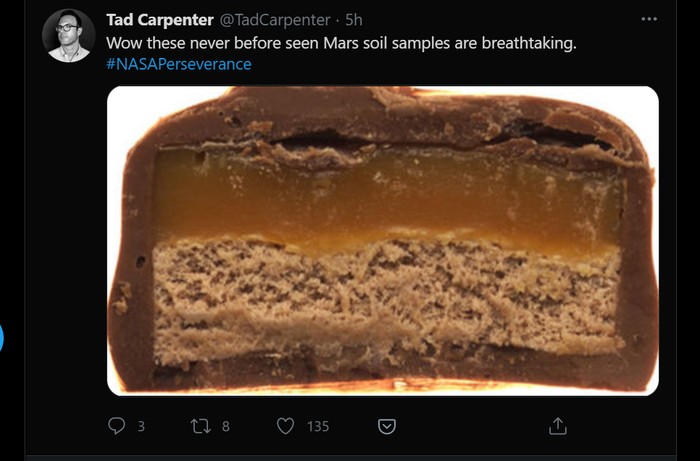The image size is (700, 461).
Task: Toggle the like heart on this tweet
Action: click(285, 426)
